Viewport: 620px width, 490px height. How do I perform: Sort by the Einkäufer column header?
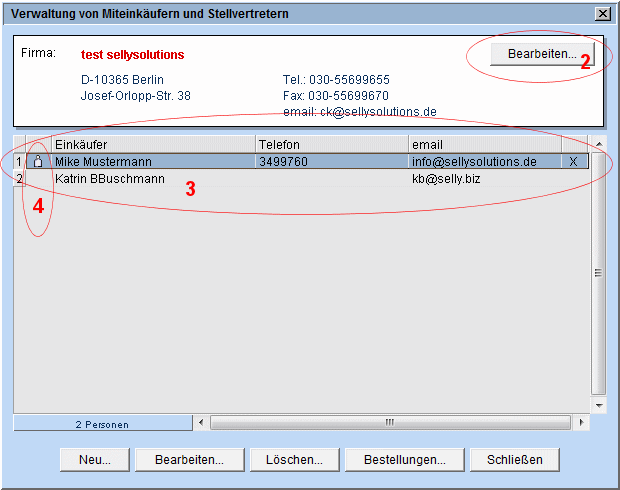pyautogui.click(x=153, y=144)
